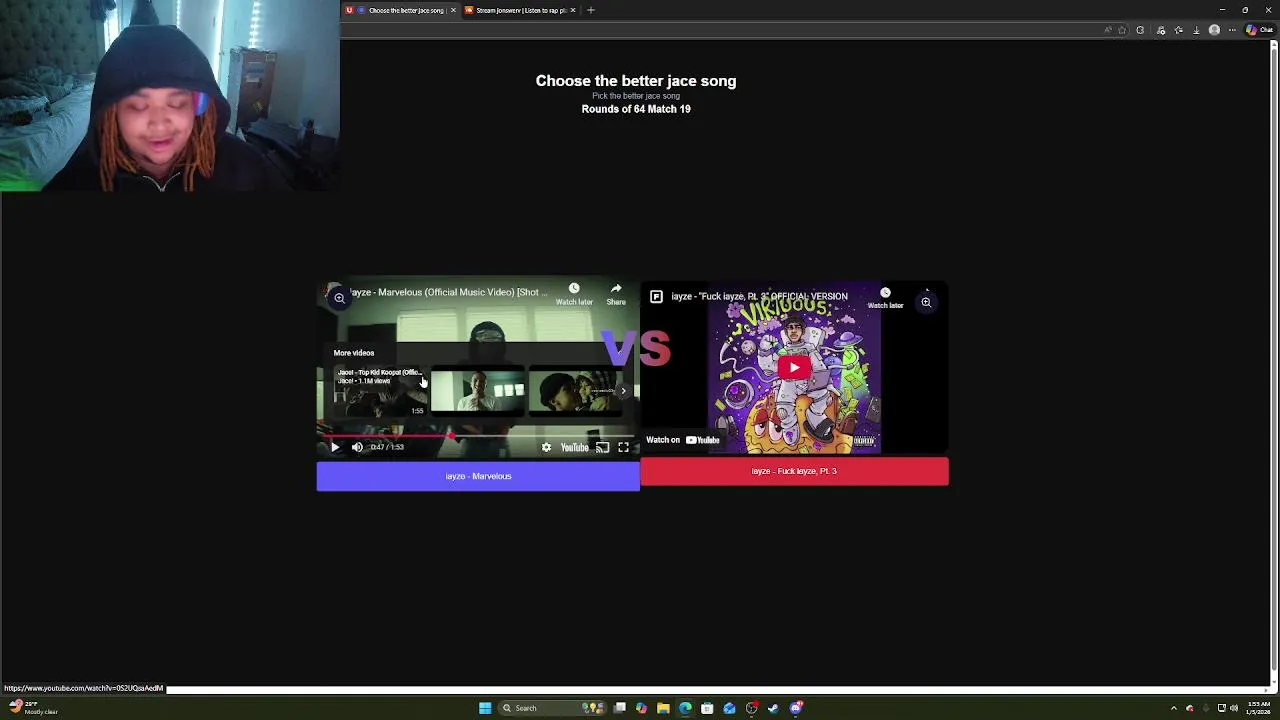The width and height of the screenshot is (1280, 720).
Task: Mute the Marvelous video volume
Action: (357, 447)
